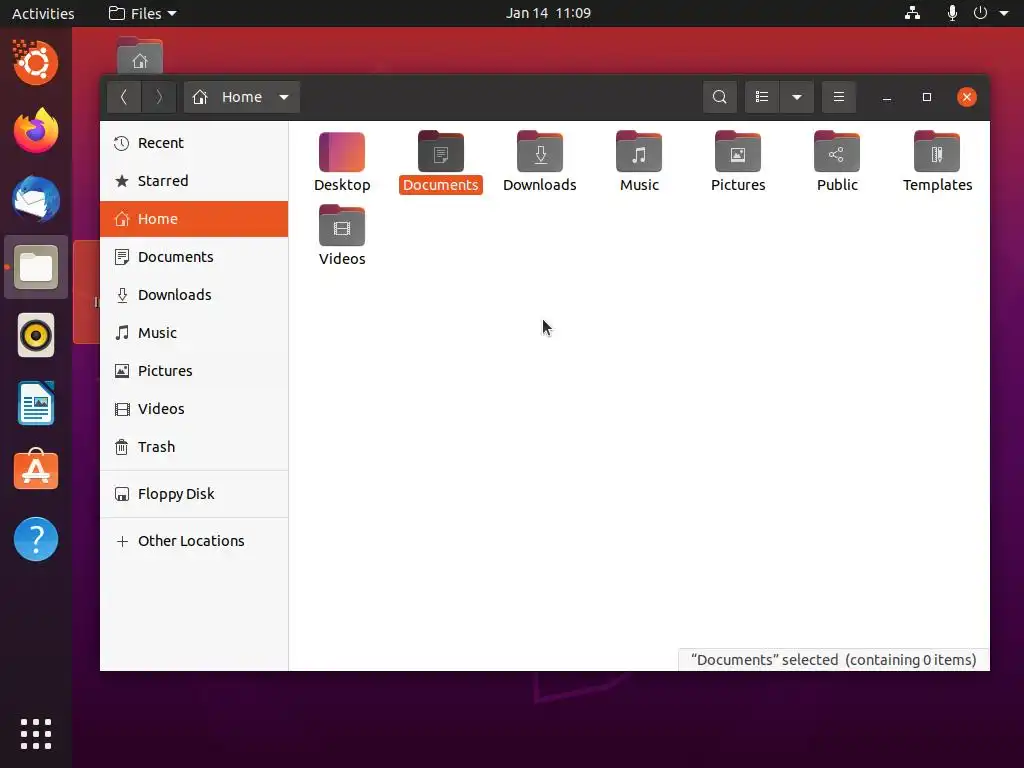Click the network status icon
Screen dimensions: 1024x768
[x=912, y=13]
